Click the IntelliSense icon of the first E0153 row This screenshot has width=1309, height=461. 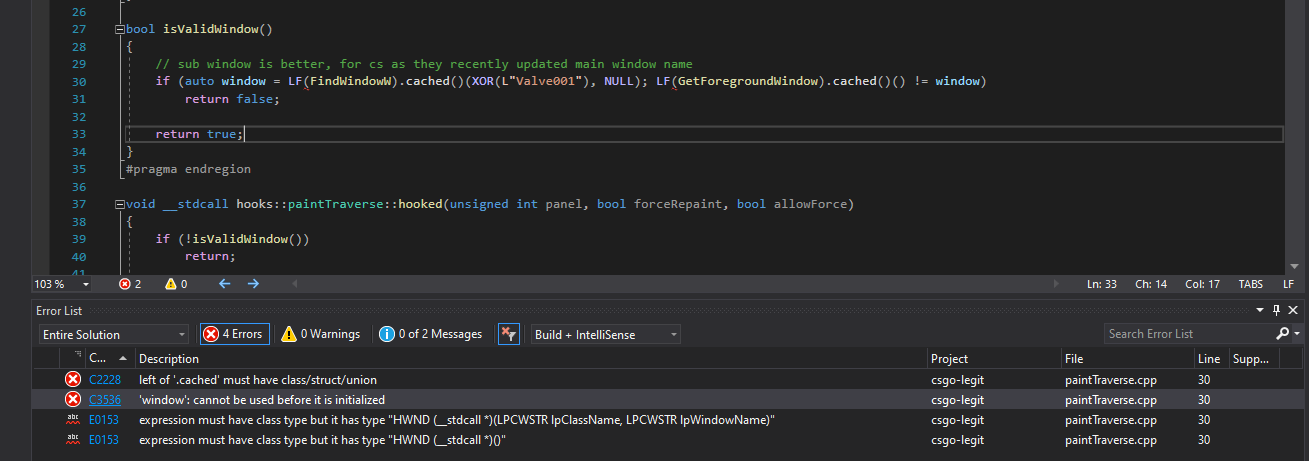click(x=73, y=420)
